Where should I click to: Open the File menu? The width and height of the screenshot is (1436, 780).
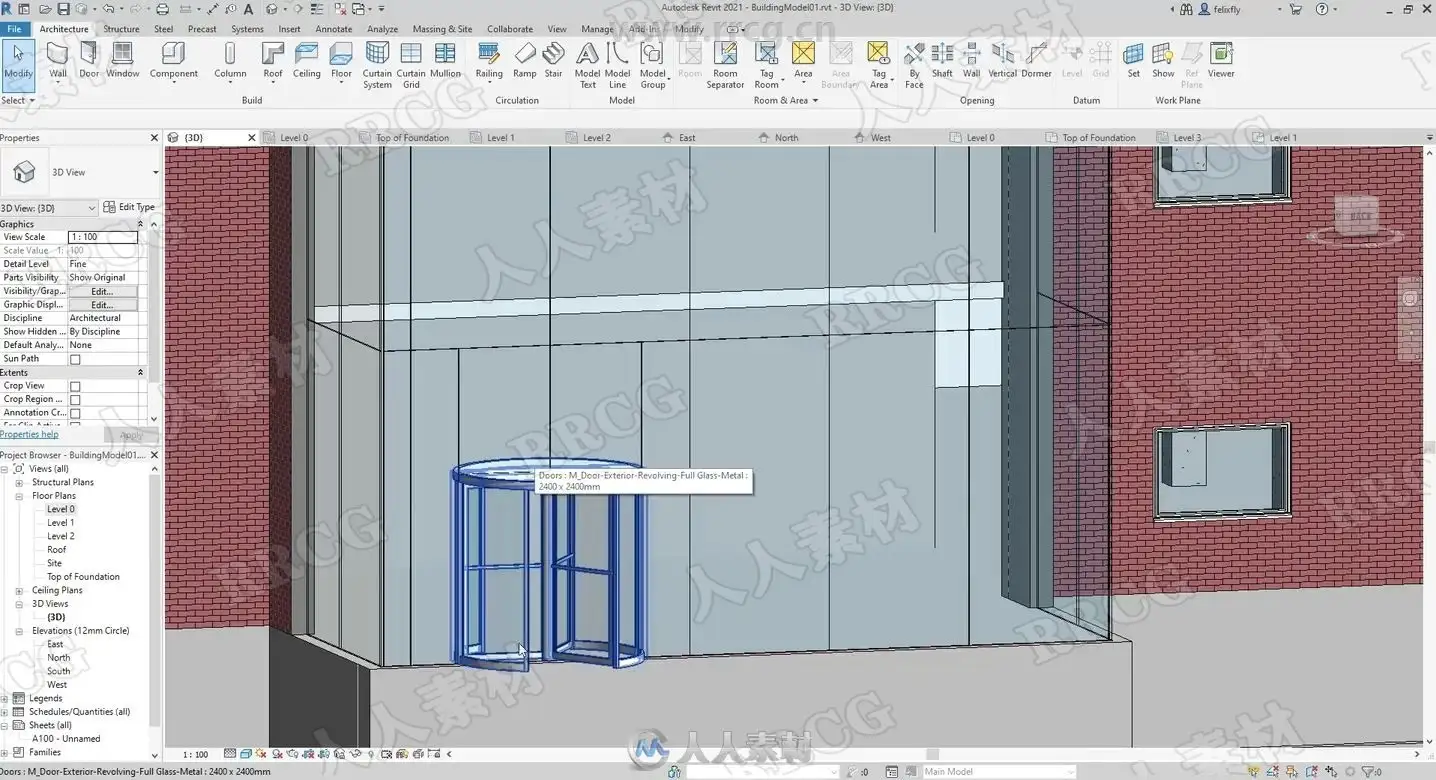pyautogui.click(x=14, y=29)
